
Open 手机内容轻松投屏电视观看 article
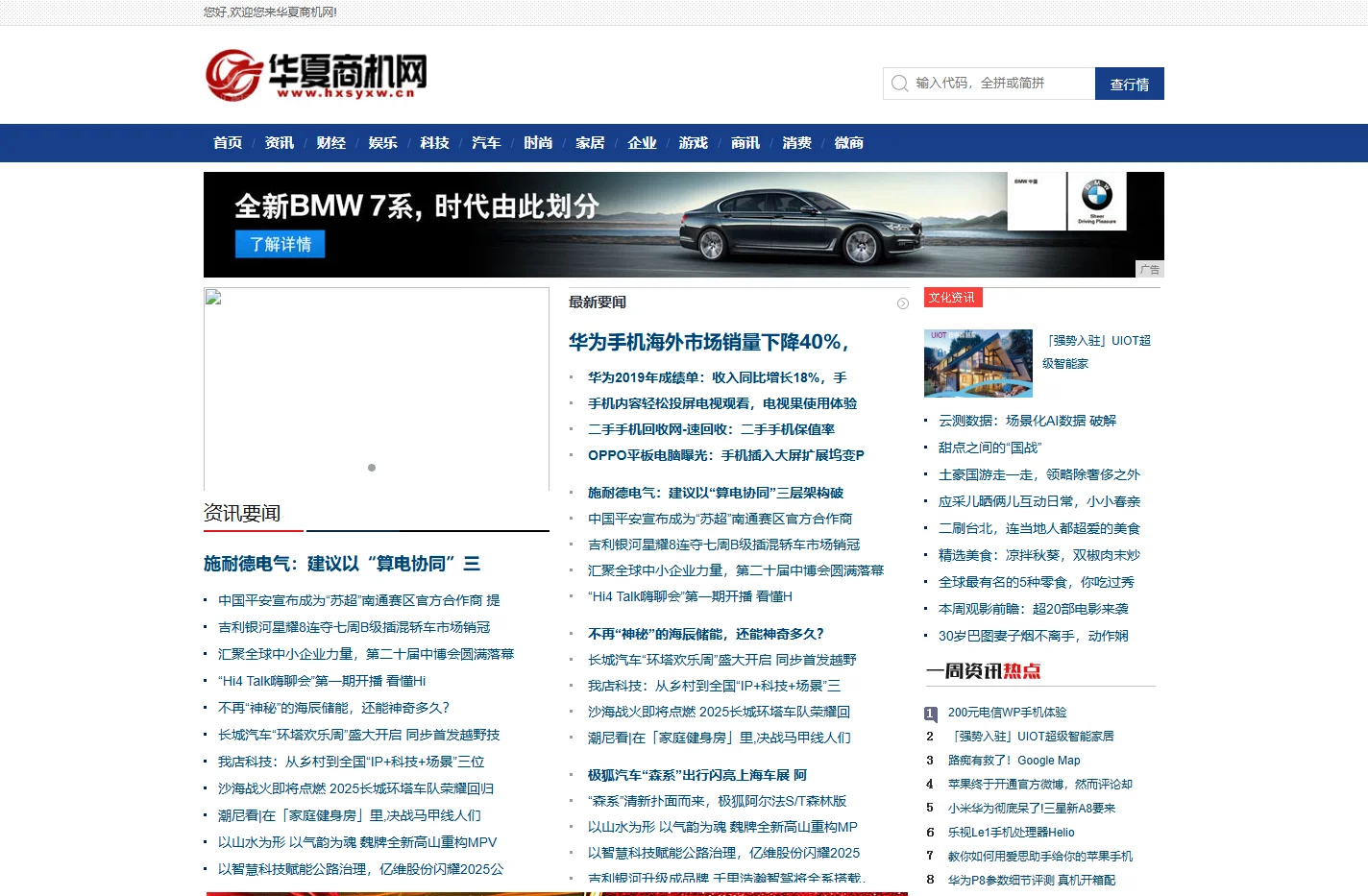[x=722, y=404]
